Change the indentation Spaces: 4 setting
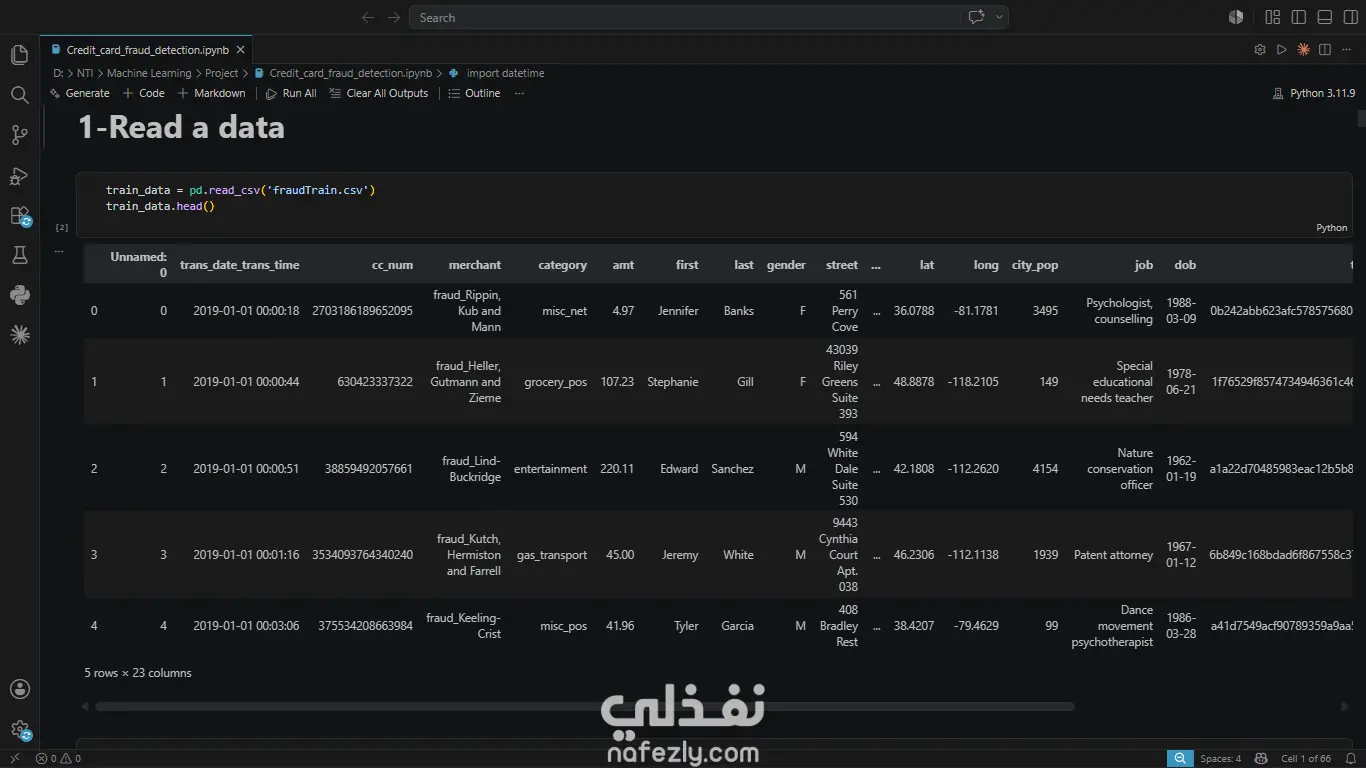The image size is (1366, 768). (1221, 758)
